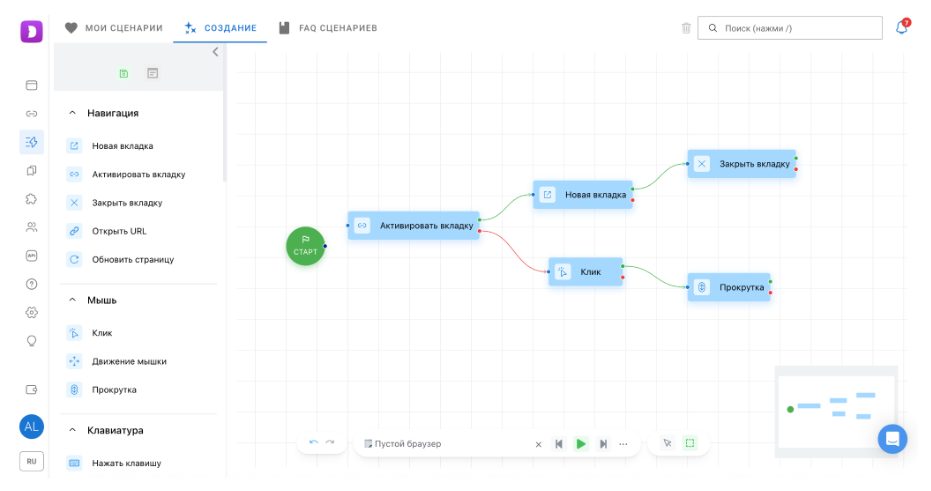Click the RU language button
The image size is (931, 491).
(x=31, y=461)
